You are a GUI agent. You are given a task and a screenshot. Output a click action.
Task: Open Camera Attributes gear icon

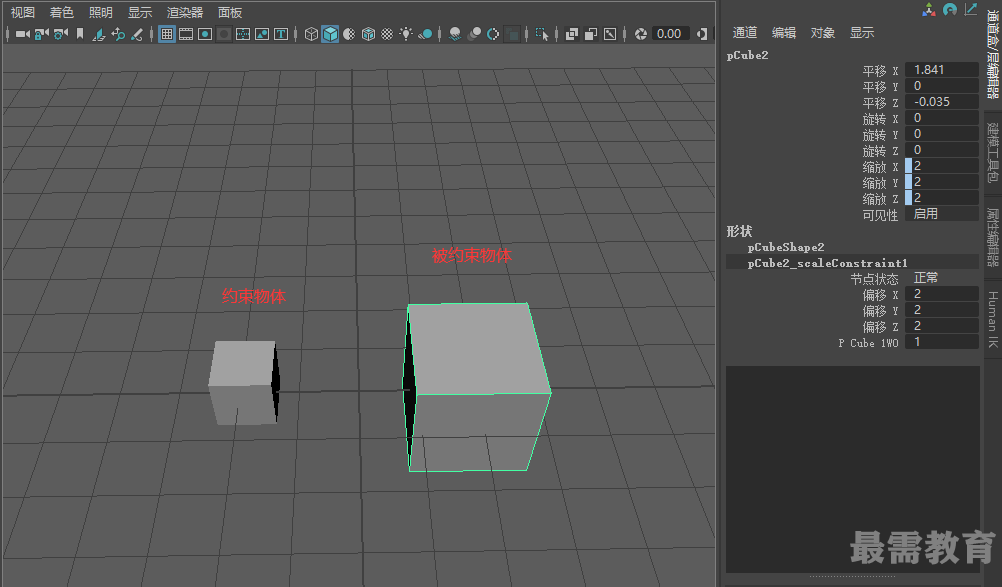[x=61, y=34]
